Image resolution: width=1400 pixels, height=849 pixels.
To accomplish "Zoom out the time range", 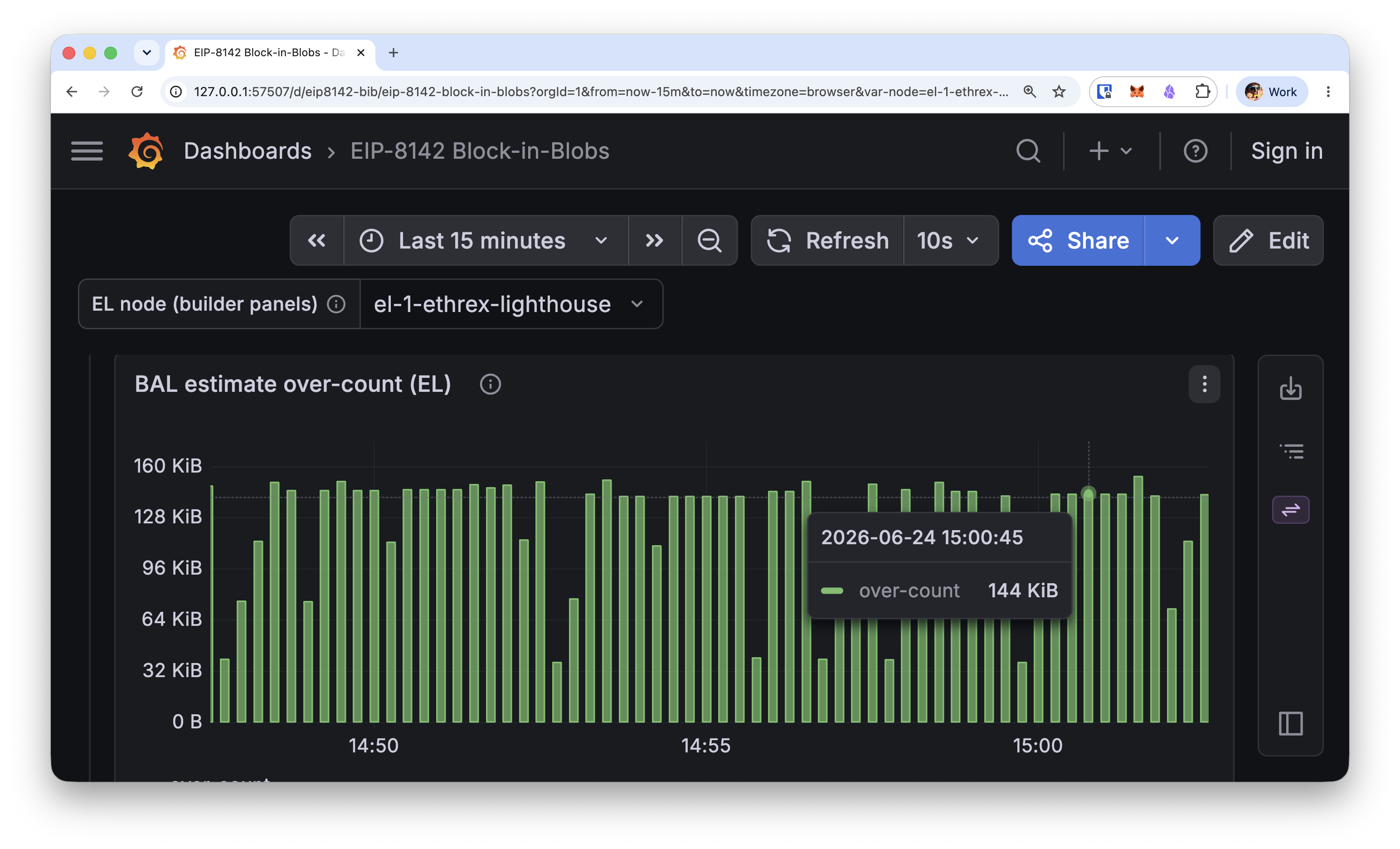I will tap(709, 240).
